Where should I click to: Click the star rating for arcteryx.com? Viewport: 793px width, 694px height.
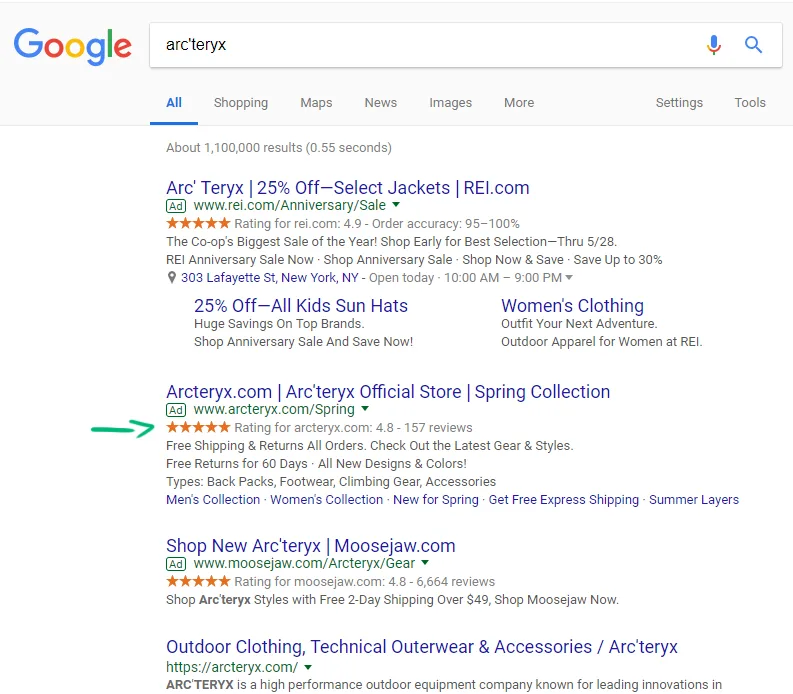coord(198,427)
